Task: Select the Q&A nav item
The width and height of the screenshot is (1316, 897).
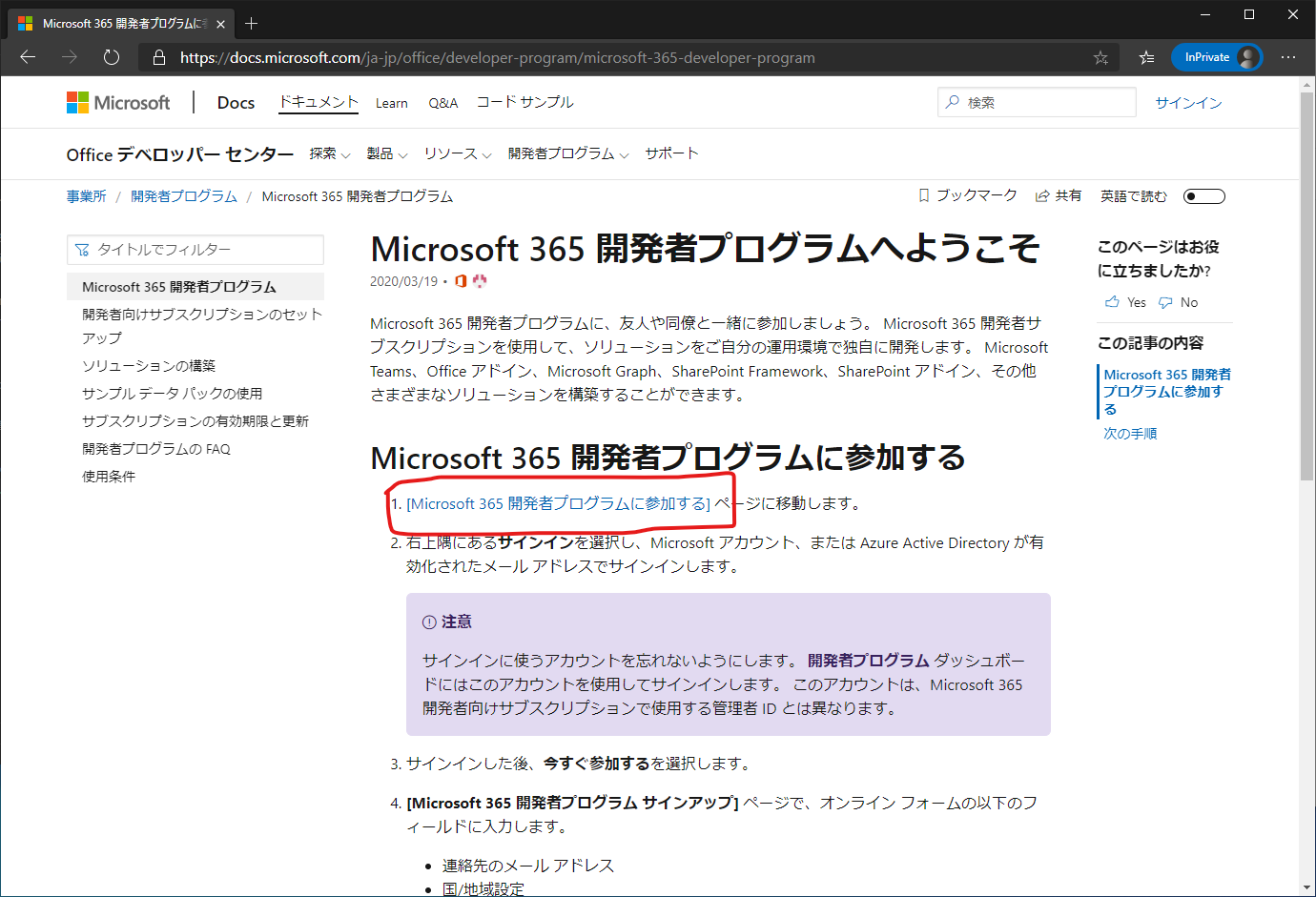Action: (x=442, y=103)
